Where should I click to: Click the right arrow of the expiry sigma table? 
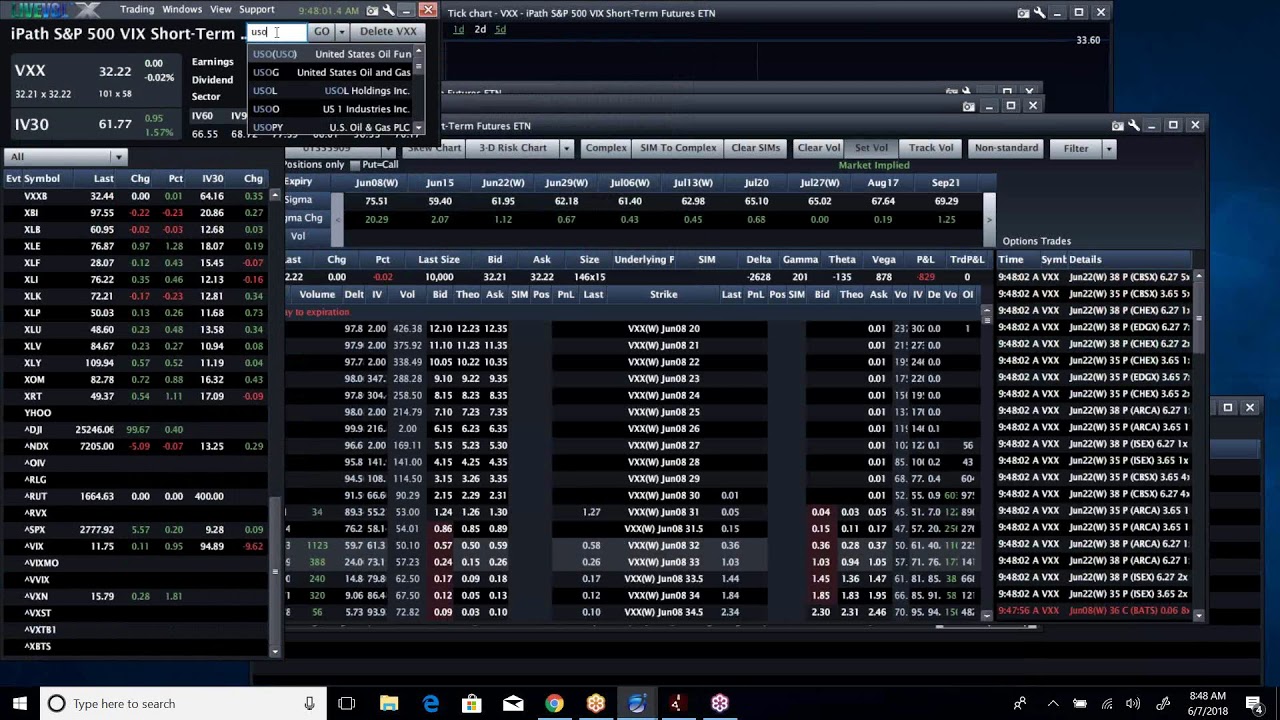[990, 219]
